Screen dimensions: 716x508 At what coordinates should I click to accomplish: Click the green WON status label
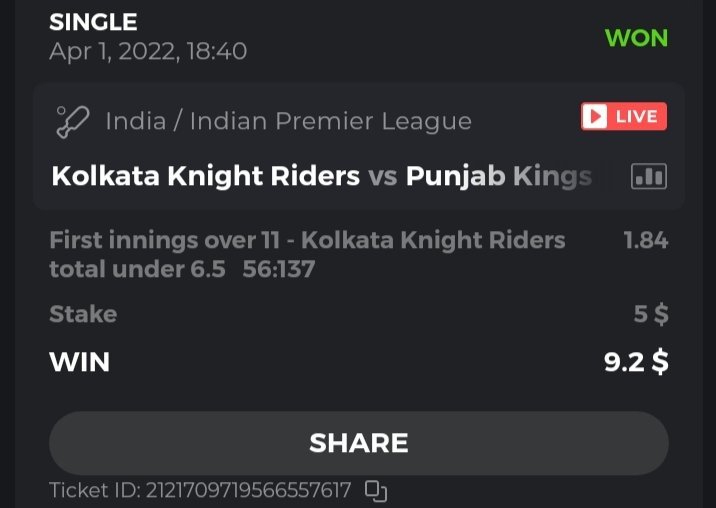636,38
